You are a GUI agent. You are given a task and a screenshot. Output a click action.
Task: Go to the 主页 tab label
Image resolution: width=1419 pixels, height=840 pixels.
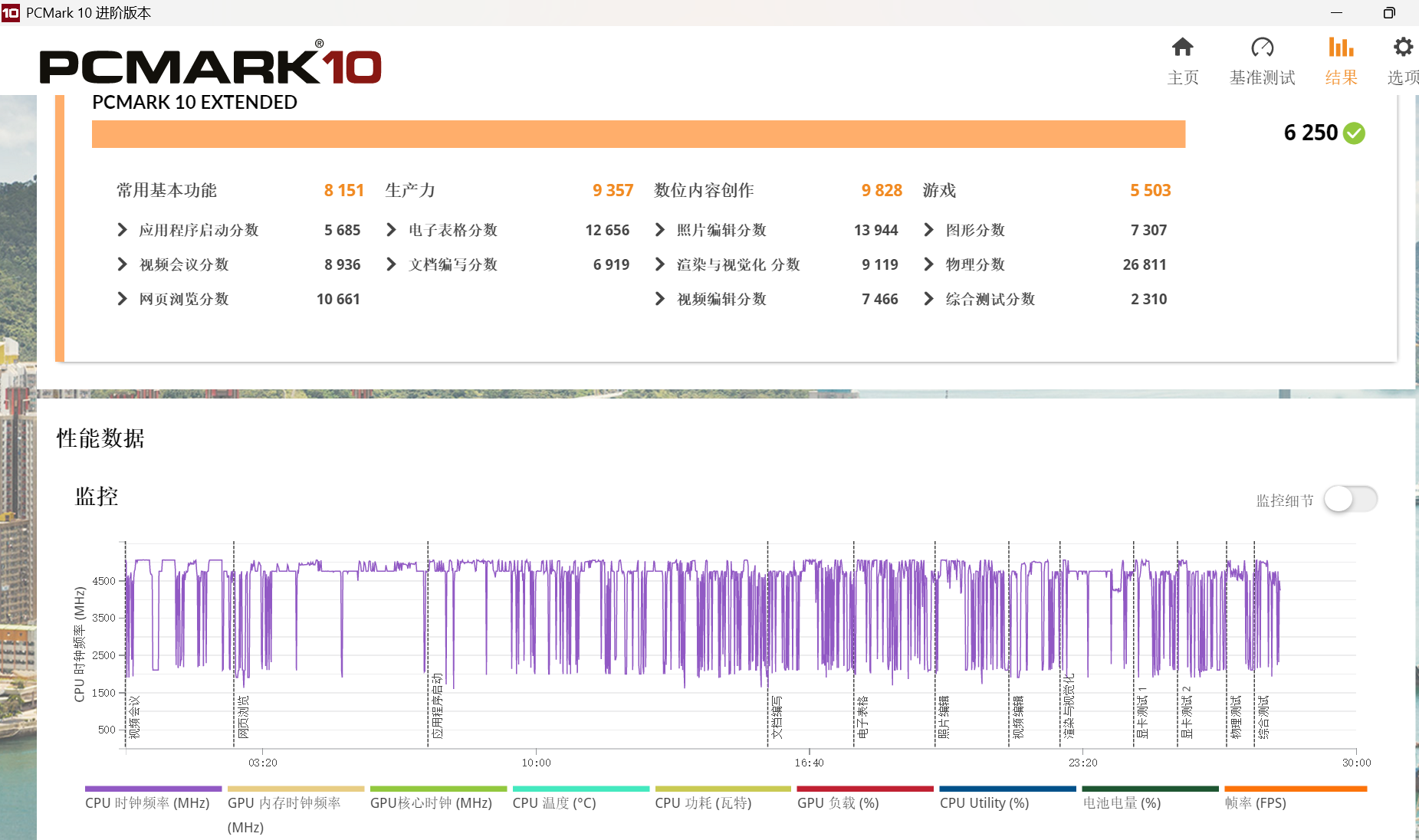point(1183,77)
